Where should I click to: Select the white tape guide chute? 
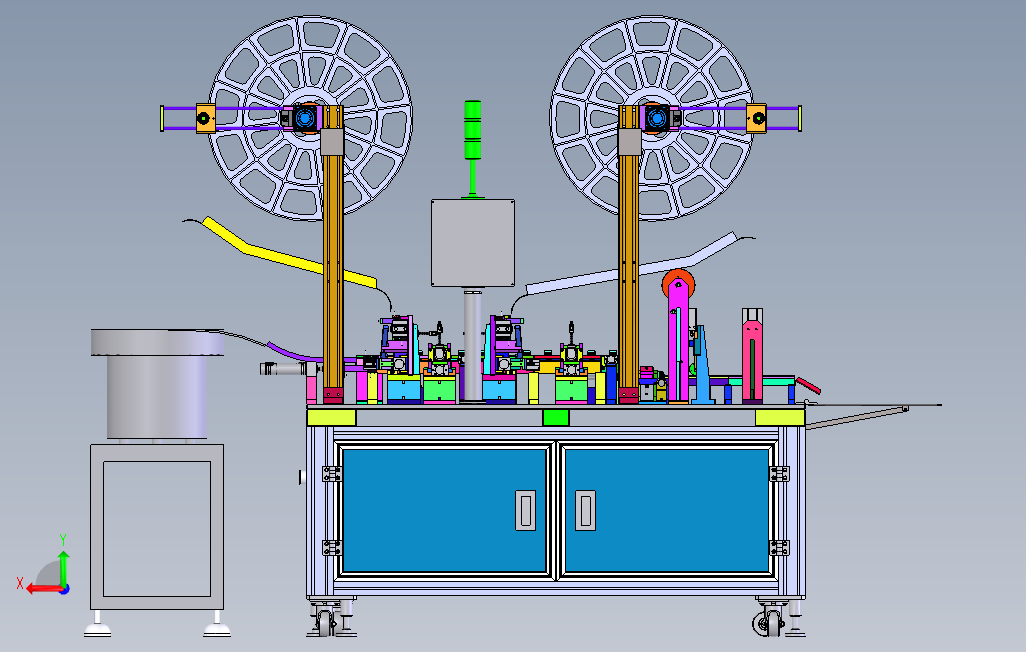(632, 264)
